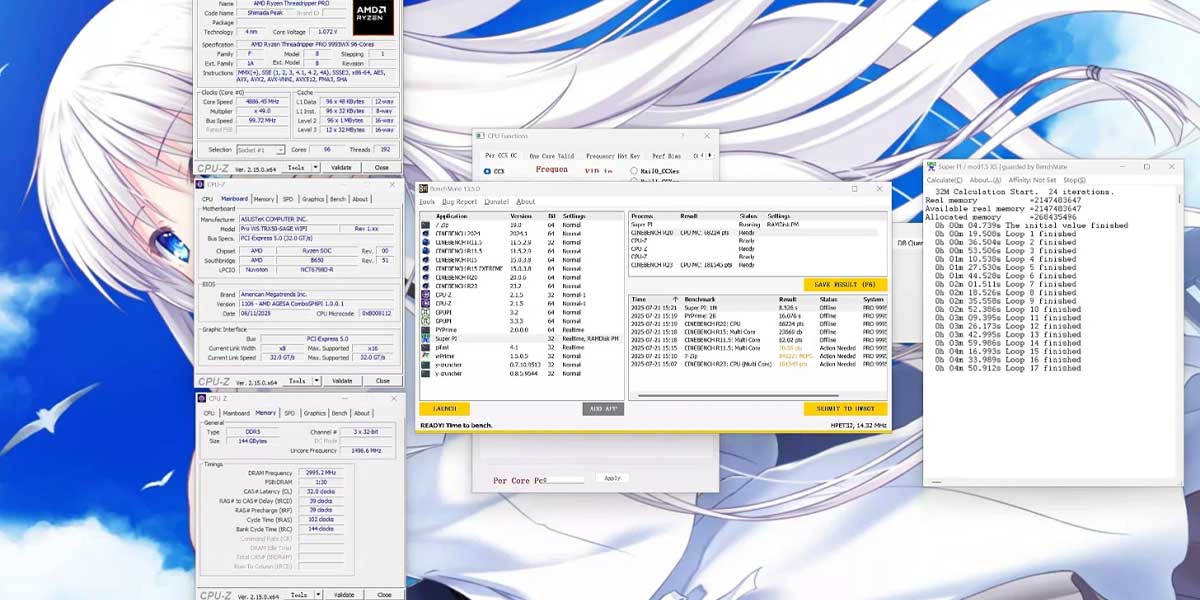Select the CINEBENCH 2024 app icon
Viewport: 1200px width, 600px height.
426,234
